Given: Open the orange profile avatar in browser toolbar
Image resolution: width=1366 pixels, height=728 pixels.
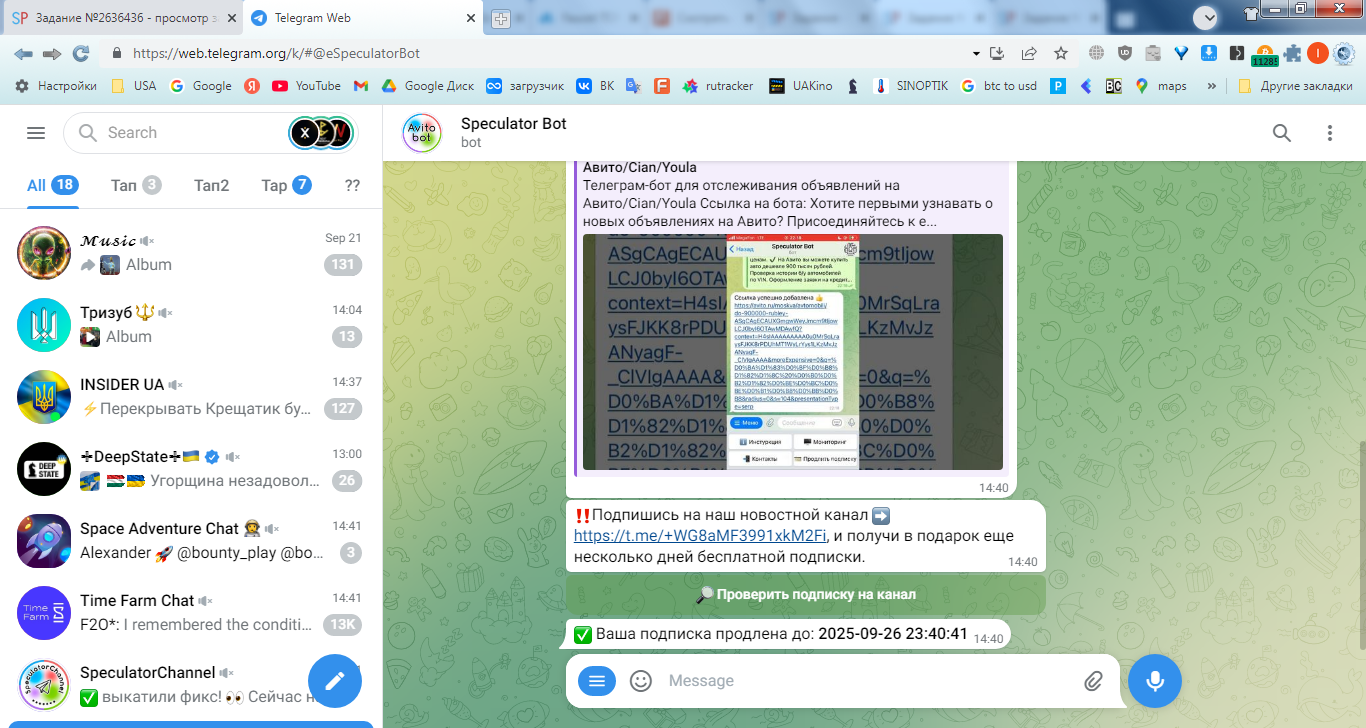Looking at the screenshot, I should pyautogui.click(x=1318, y=53).
